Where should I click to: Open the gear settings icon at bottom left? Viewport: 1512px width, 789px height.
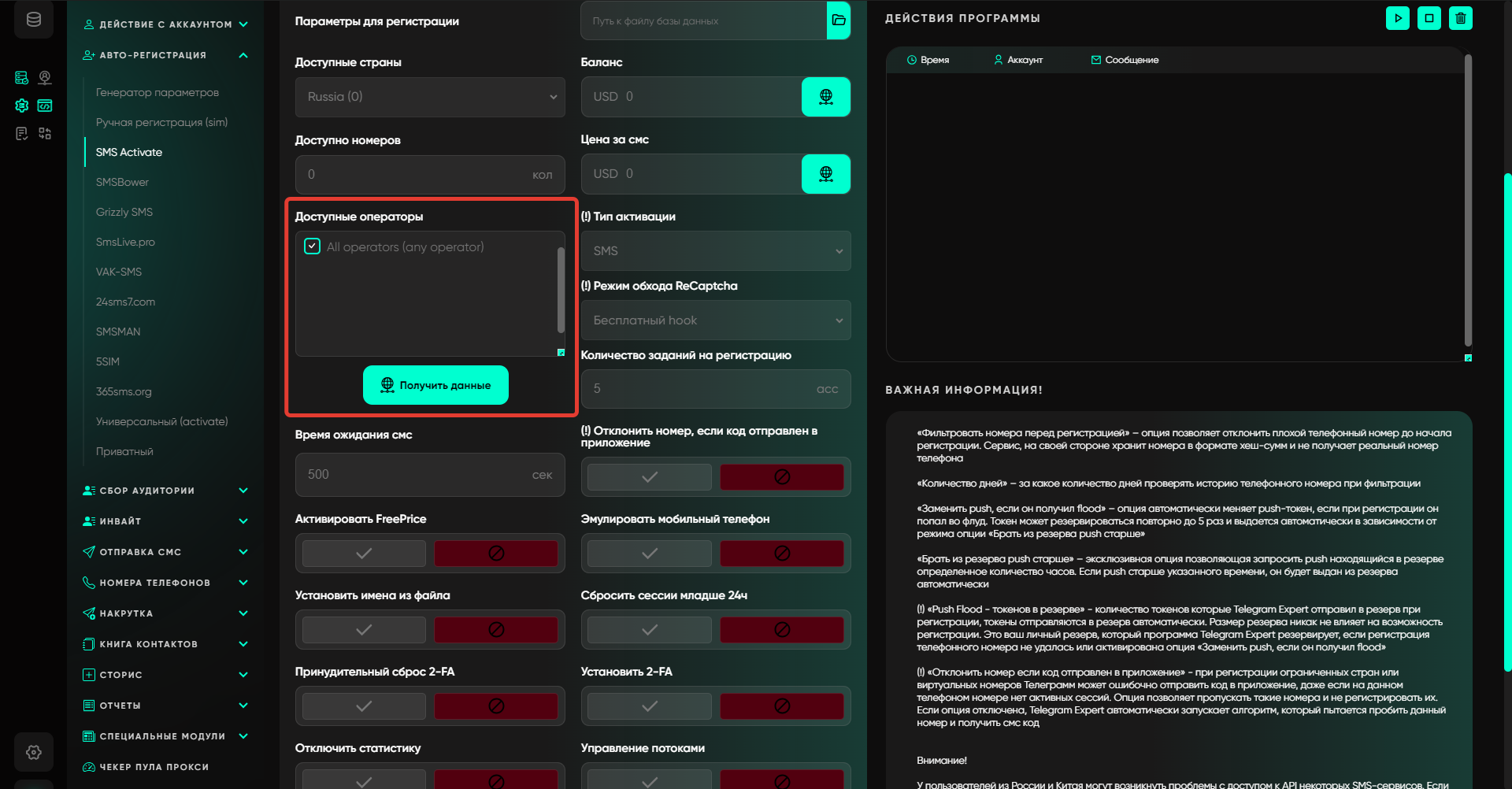(x=34, y=752)
